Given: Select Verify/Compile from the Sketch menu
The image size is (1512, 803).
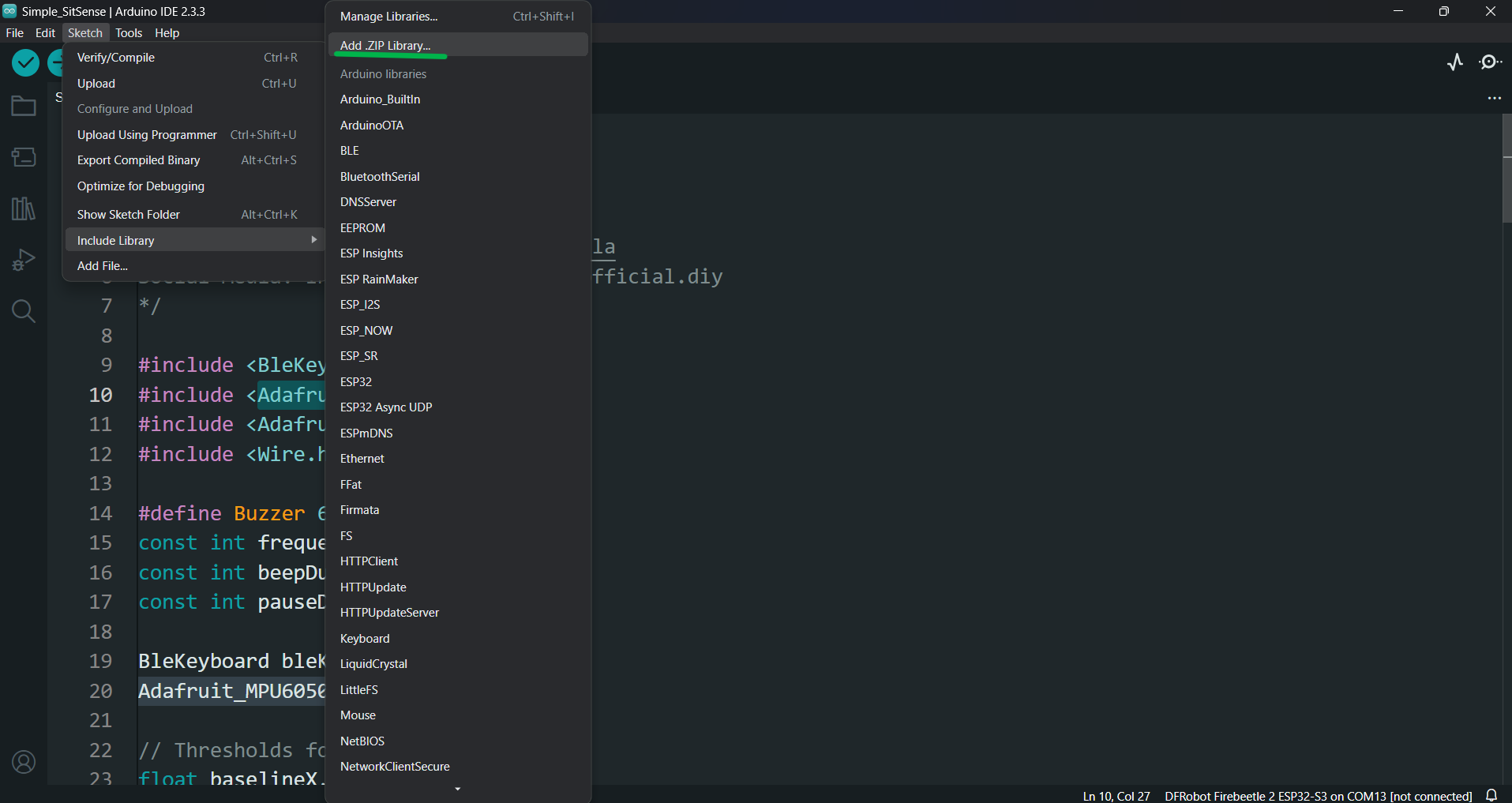Looking at the screenshot, I should pos(193,58).
